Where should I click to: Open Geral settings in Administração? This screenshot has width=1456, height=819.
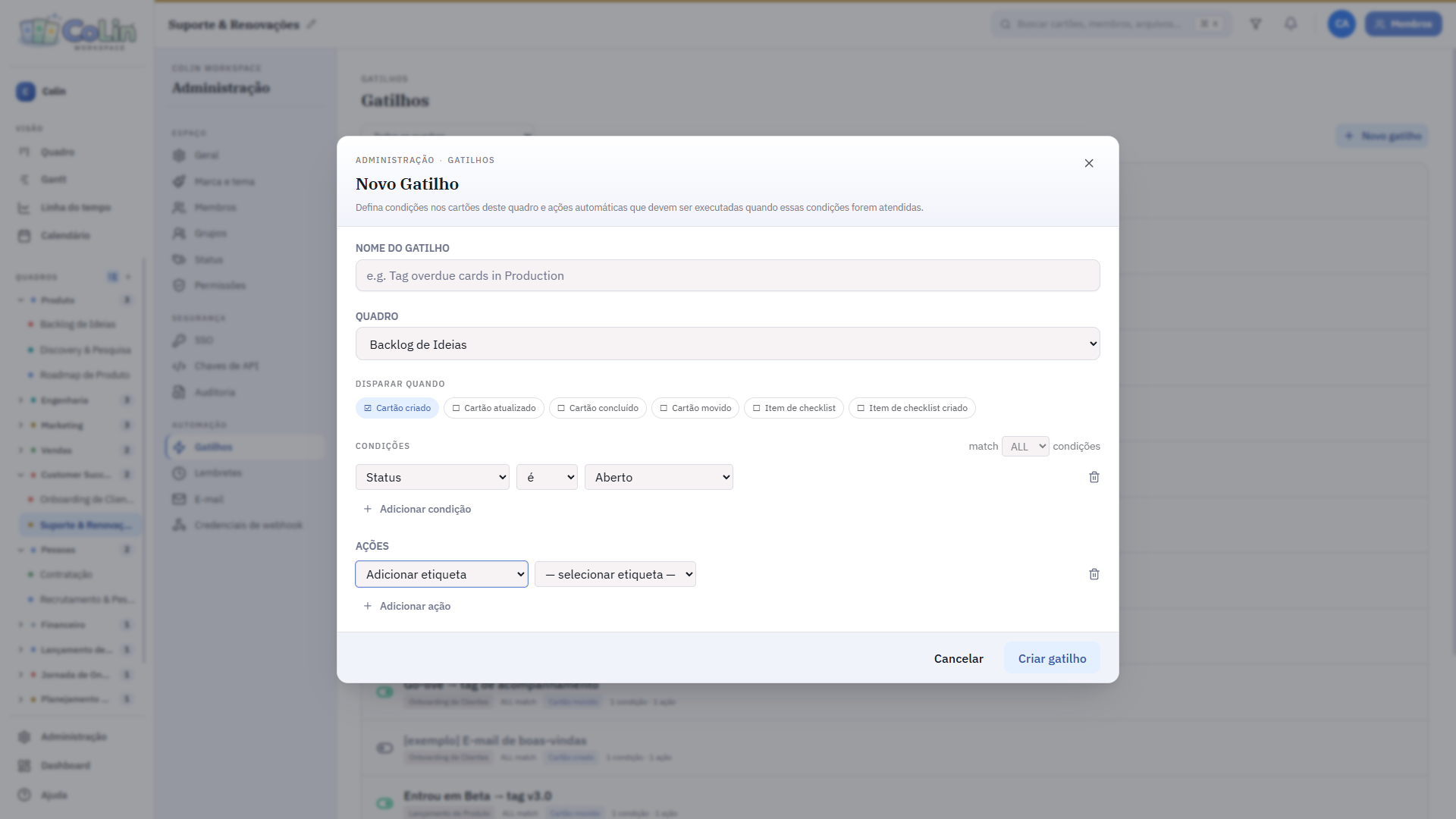(206, 155)
